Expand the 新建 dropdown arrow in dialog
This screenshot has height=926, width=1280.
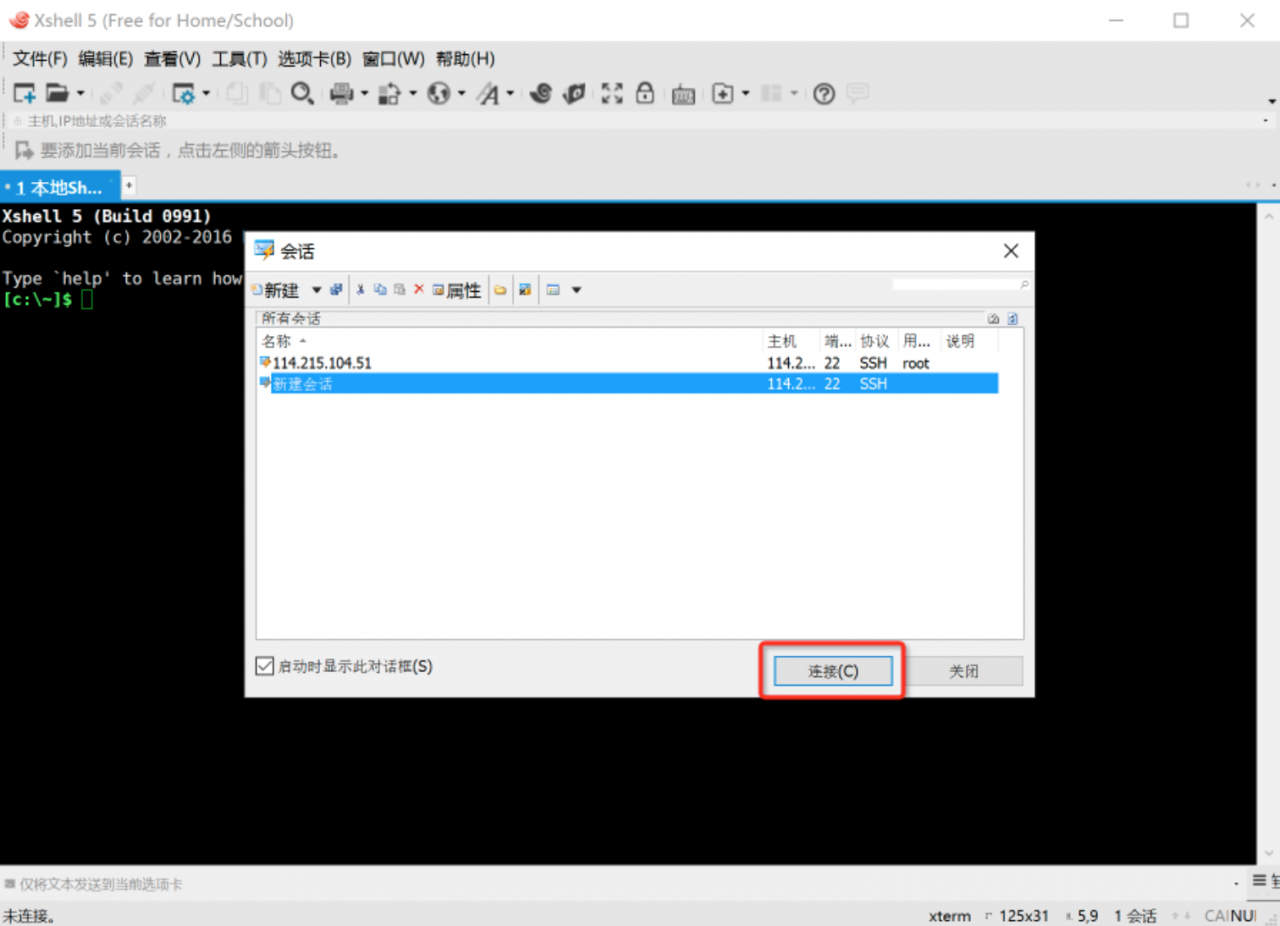[x=317, y=290]
